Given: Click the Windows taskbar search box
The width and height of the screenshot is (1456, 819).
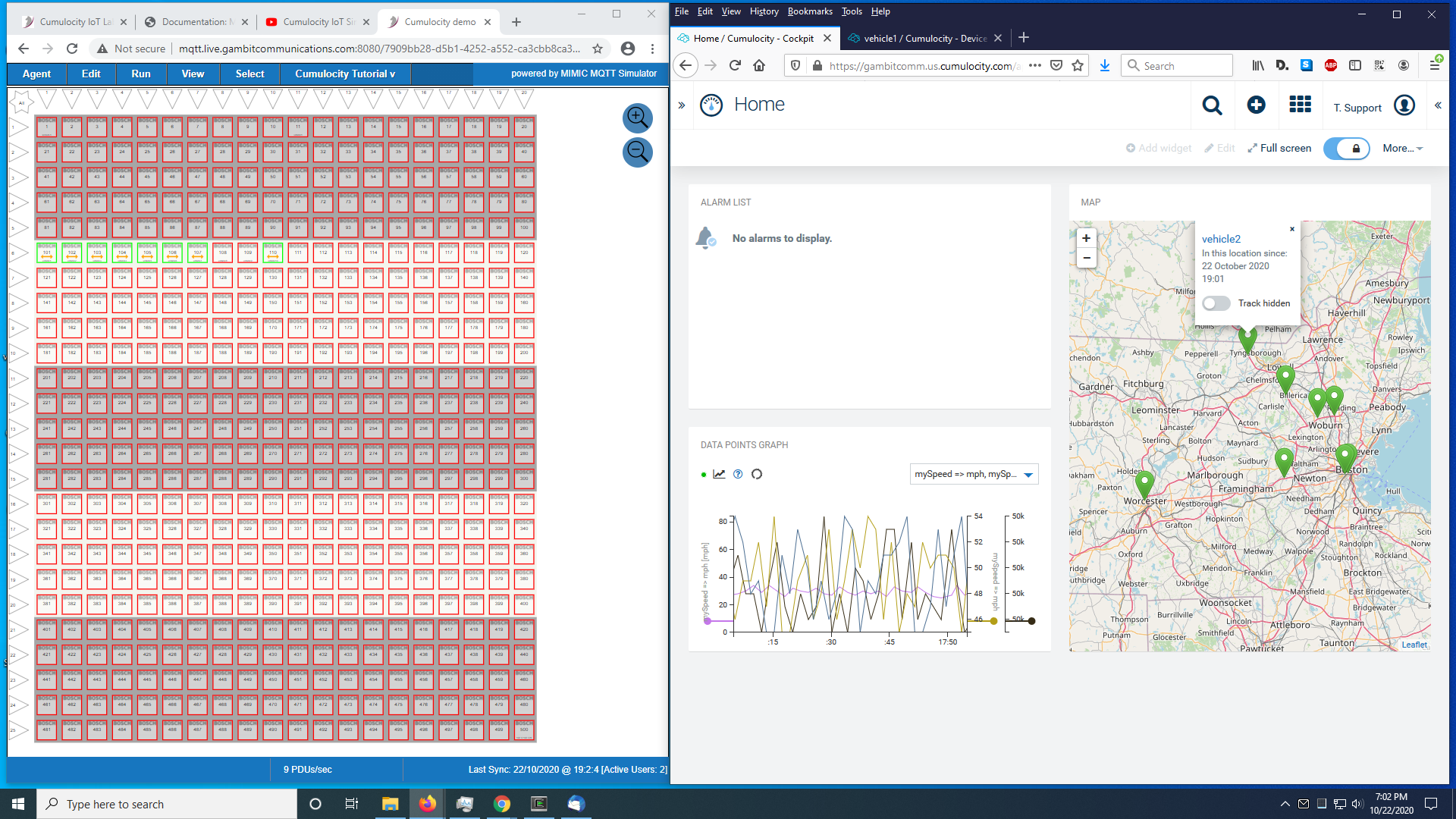Looking at the screenshot, I should click(x=167, y=804).
